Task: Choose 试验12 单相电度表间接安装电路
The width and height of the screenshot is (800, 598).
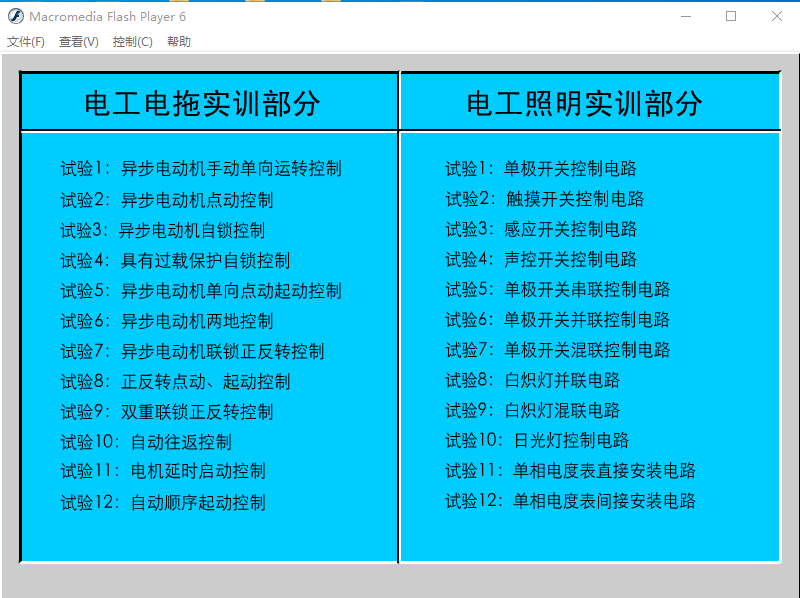Action: [570, 501]
